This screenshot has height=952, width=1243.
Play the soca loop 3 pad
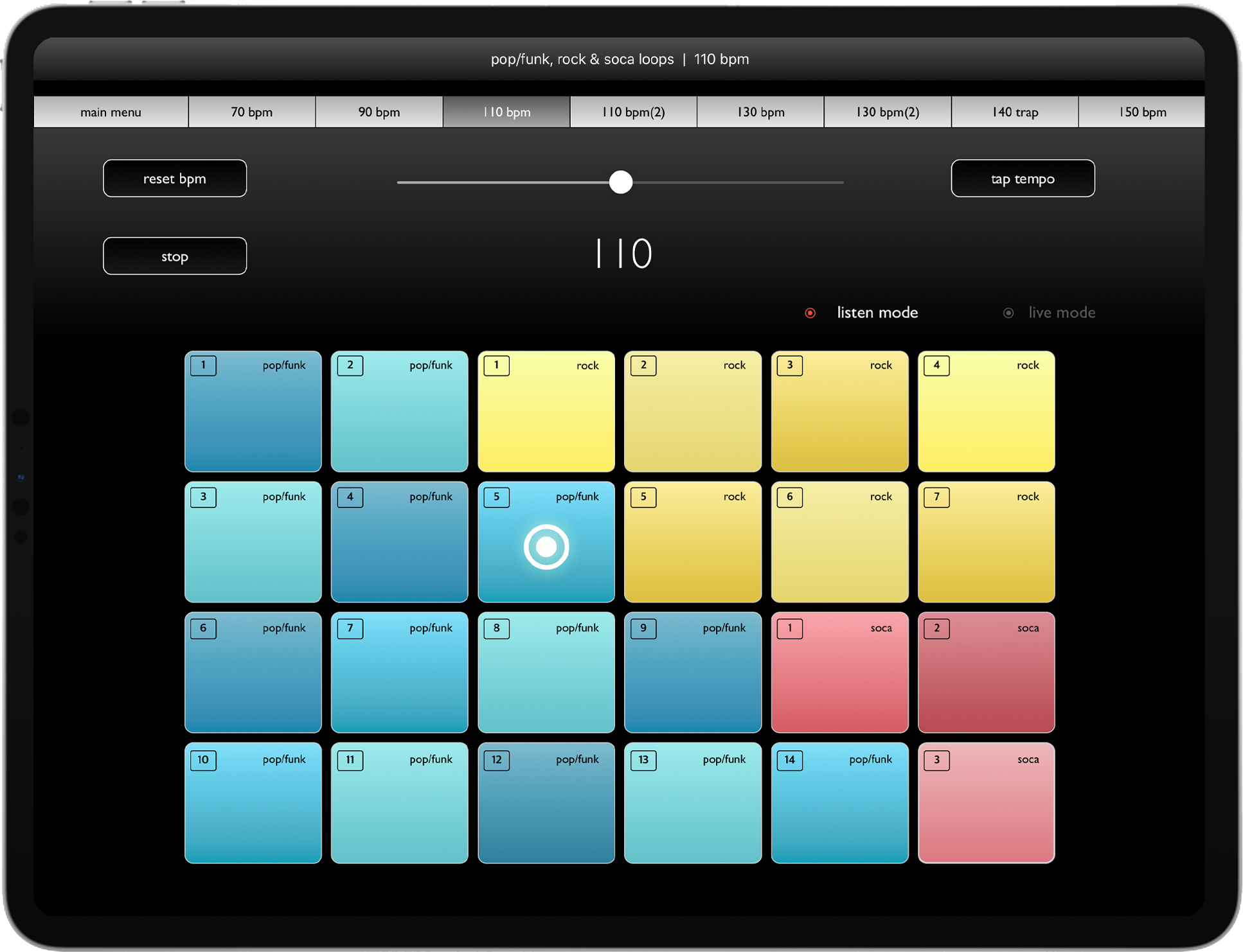986,803
